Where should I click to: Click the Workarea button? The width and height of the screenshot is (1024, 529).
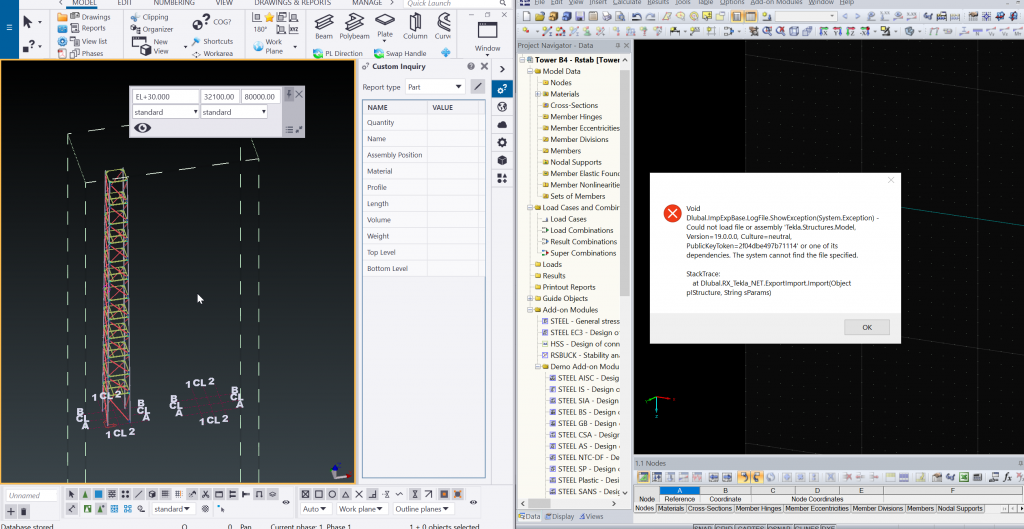coord(212,54)
